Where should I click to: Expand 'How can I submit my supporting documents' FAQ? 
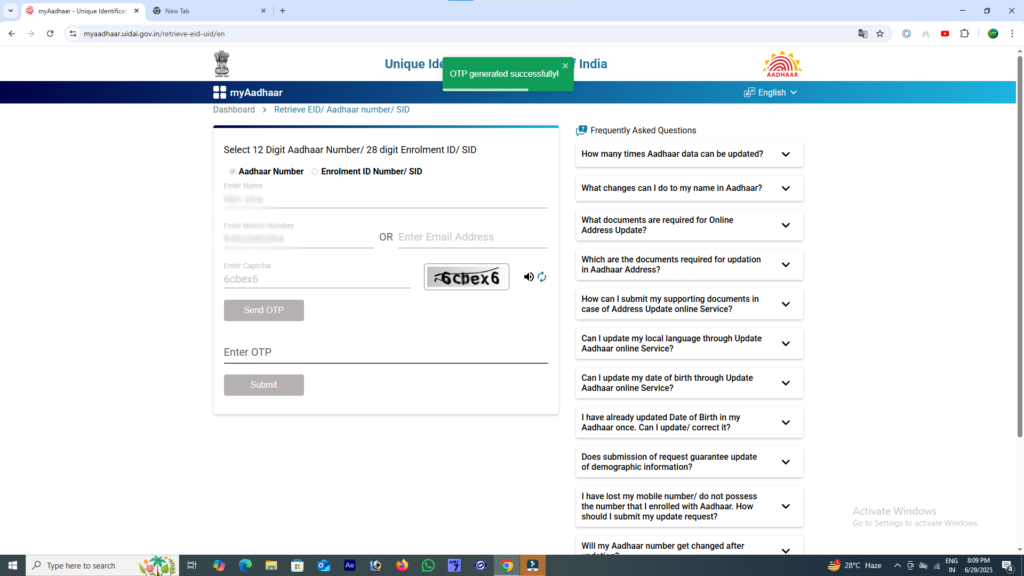[689, 304]
